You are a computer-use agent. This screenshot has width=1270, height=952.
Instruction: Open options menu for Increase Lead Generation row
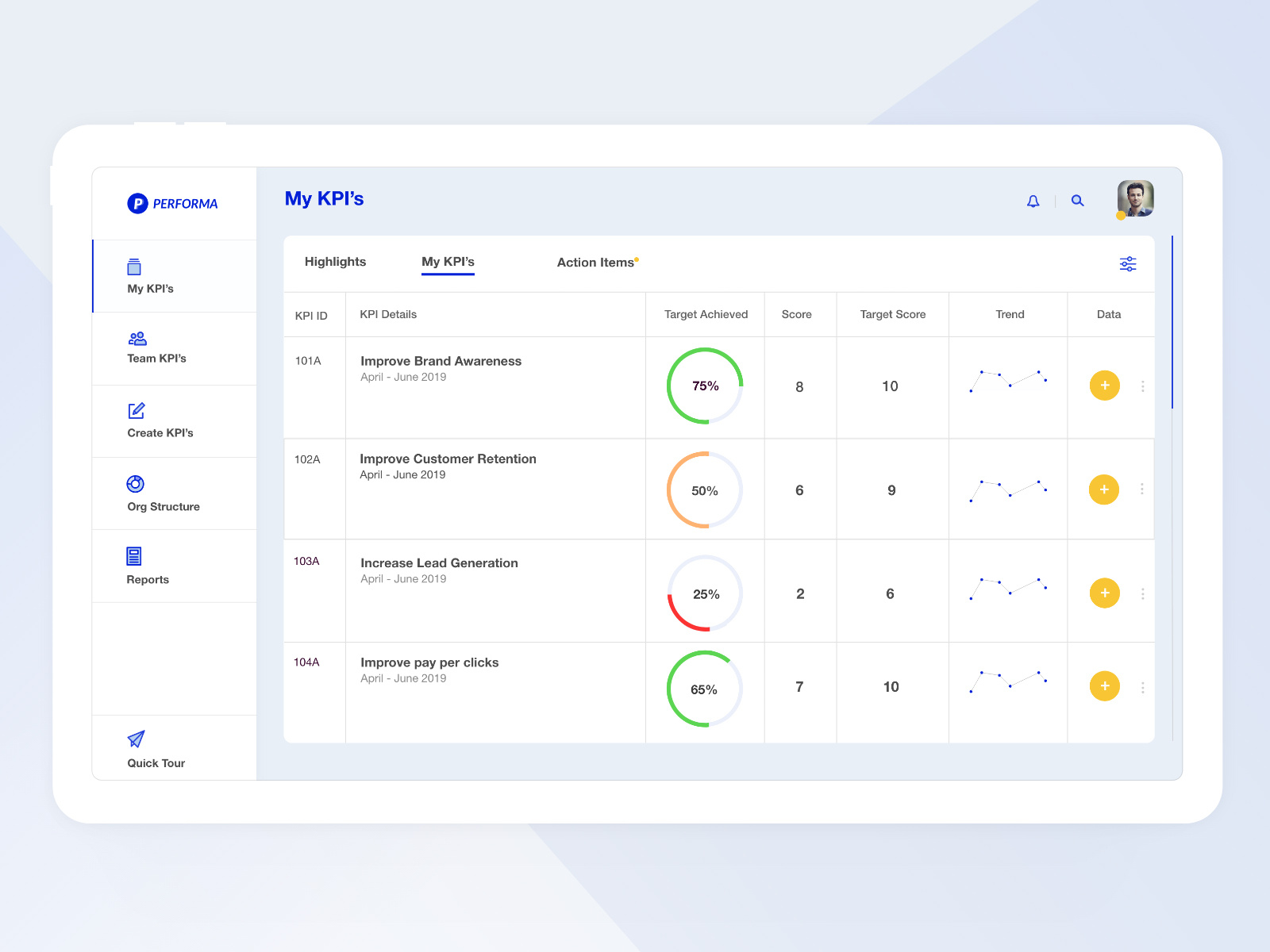tap(1143, 593)
